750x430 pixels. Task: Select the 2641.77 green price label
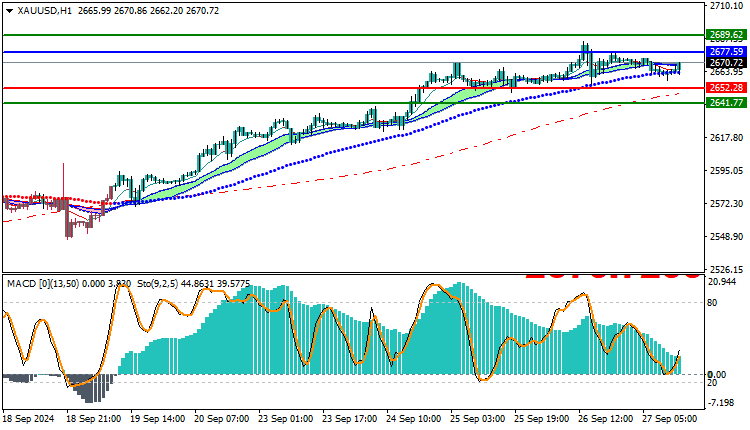pos(726,103)
